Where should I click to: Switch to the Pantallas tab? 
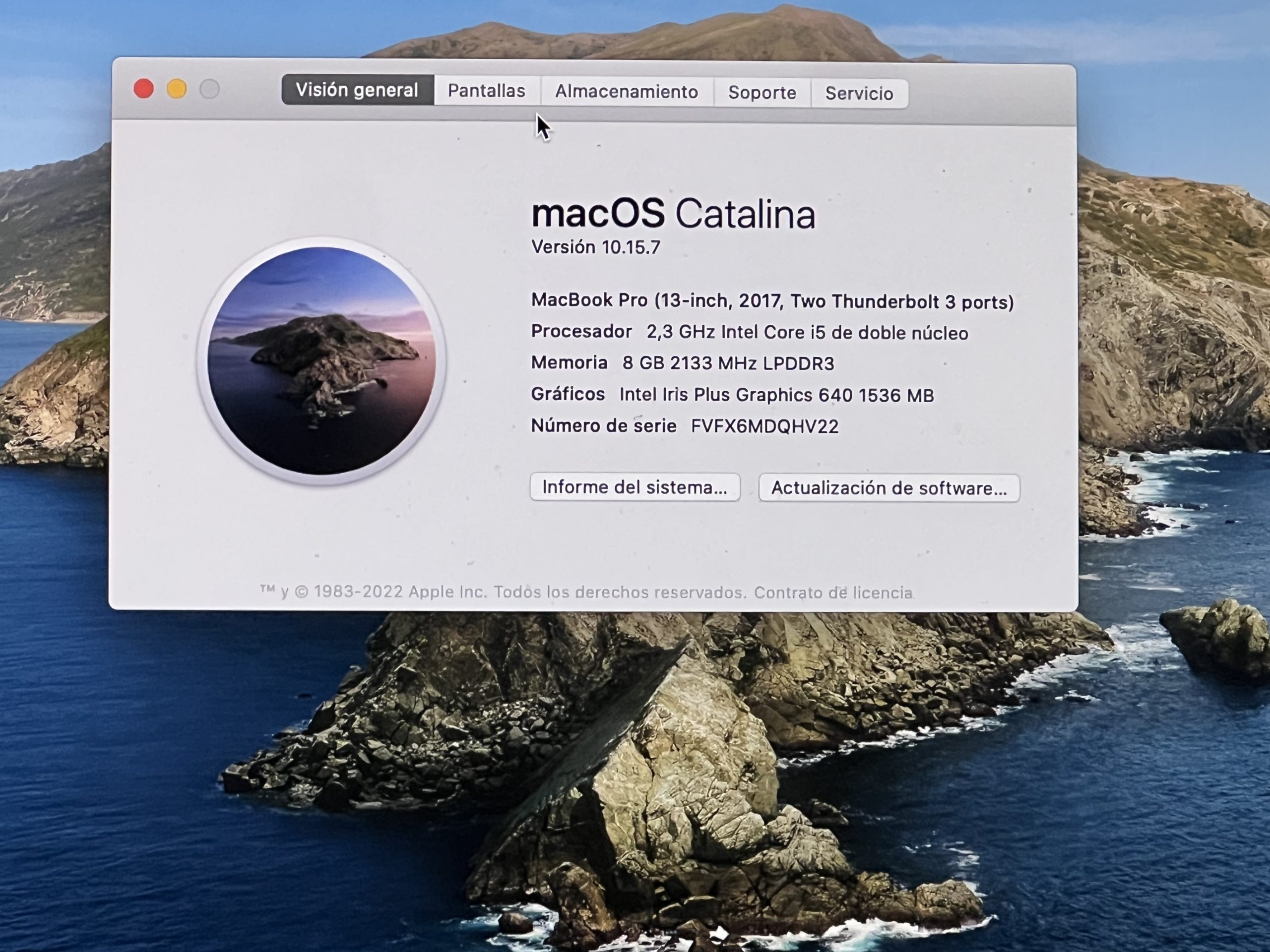coord(486,91)
